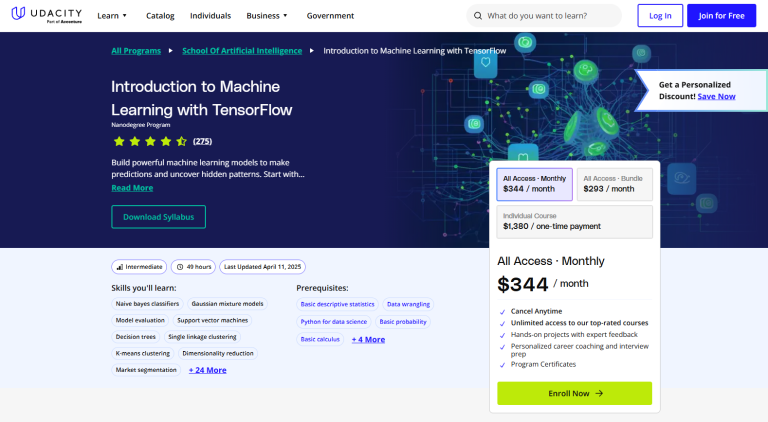The height and width of the screenshot is (422, 768).
Task: Select All Access Bundle $293 plan
Action: [615, 184]
